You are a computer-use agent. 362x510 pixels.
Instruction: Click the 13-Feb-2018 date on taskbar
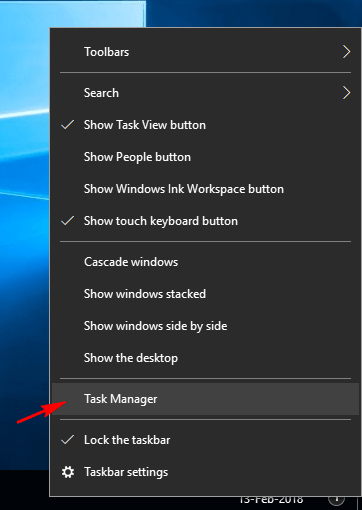pyautogui.click(x=271, y=500)
